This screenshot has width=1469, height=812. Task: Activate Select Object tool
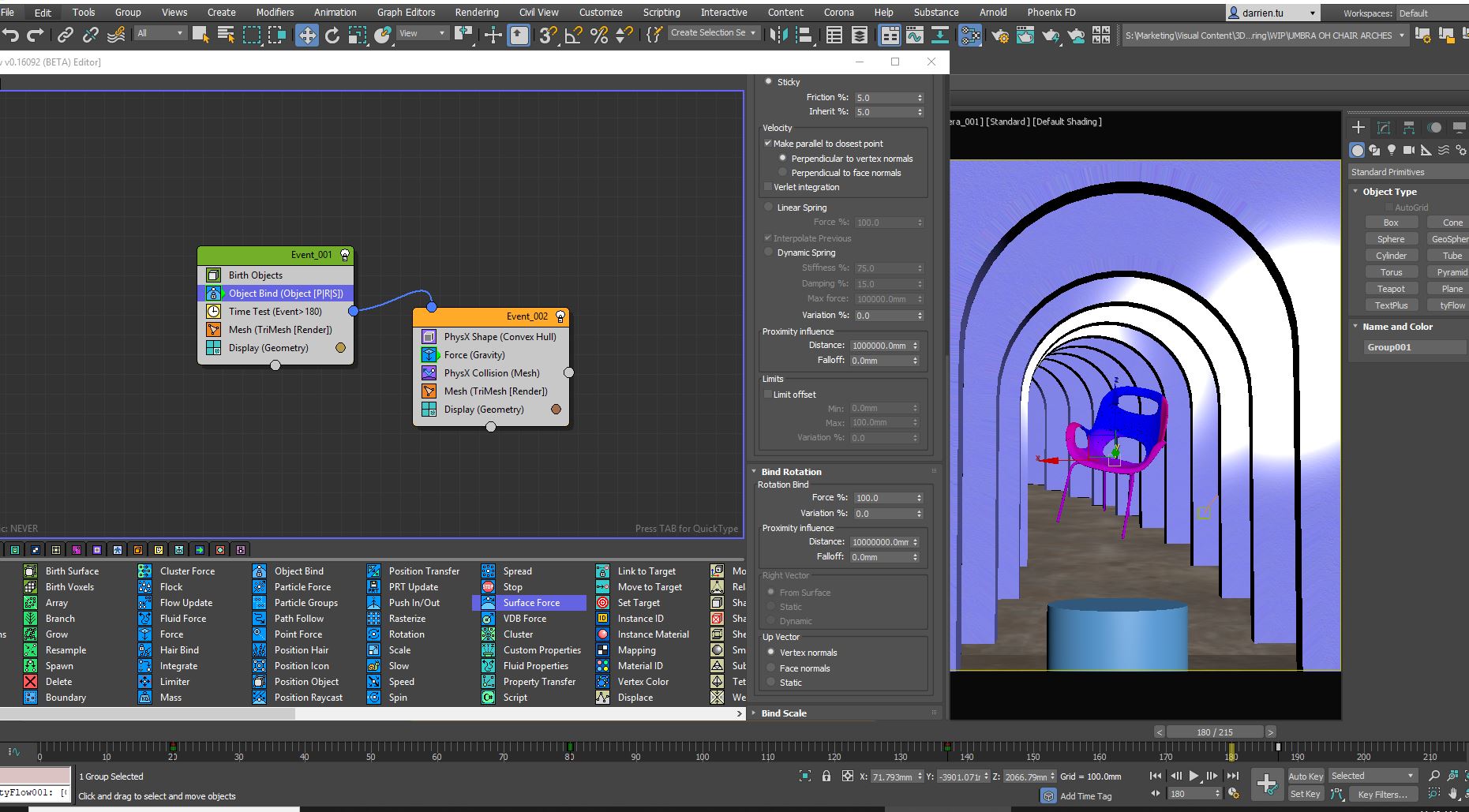point(200,35)
